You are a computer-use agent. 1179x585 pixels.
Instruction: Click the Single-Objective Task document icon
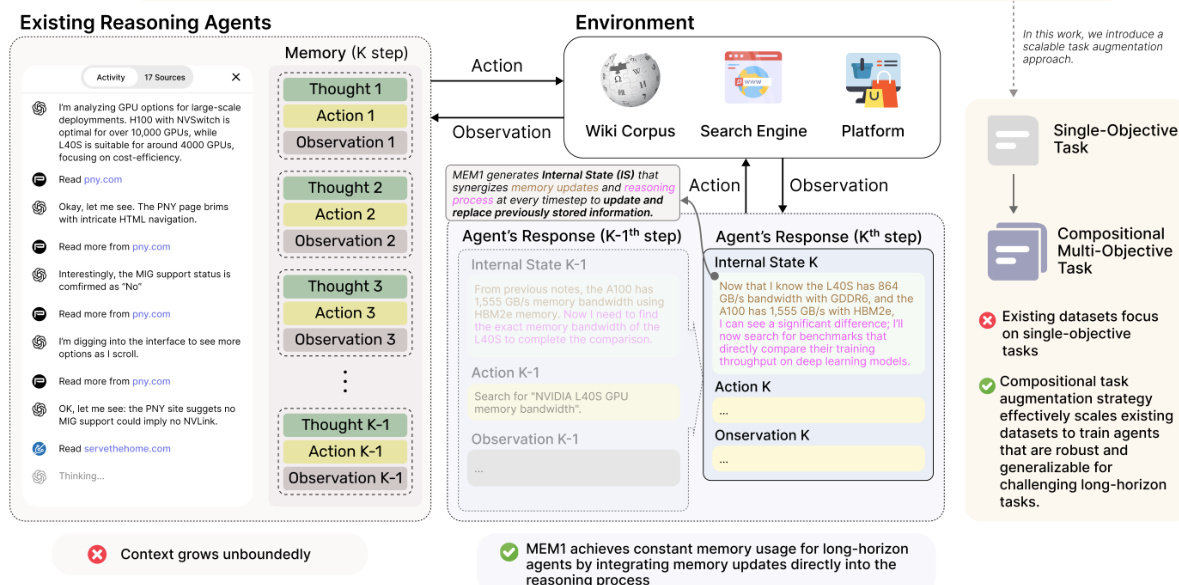(x=1013, y=140)
